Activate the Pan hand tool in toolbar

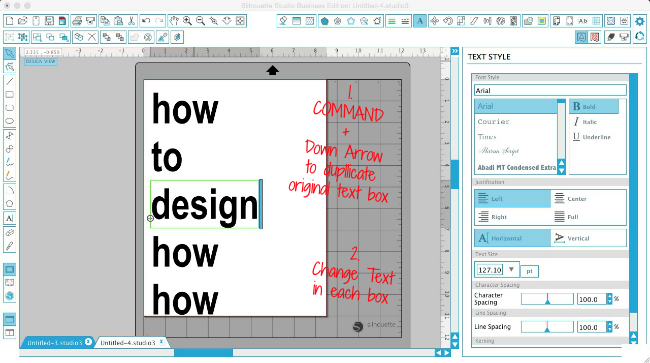point(174,21)
